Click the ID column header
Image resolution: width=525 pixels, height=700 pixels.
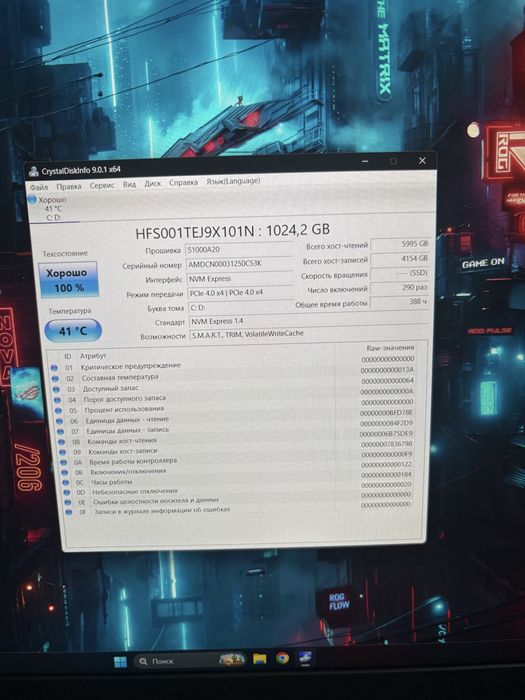68,356
